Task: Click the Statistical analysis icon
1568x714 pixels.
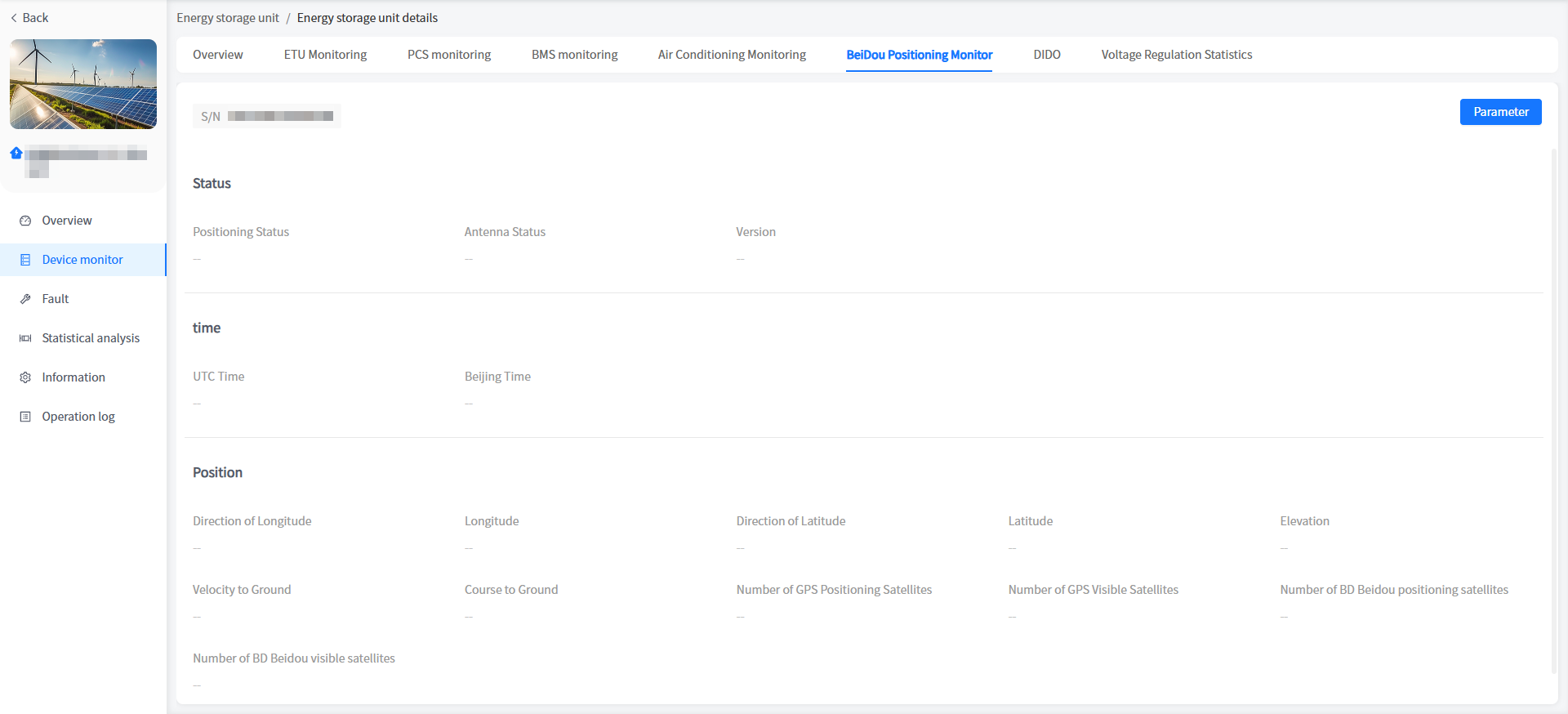Action: 25,338
